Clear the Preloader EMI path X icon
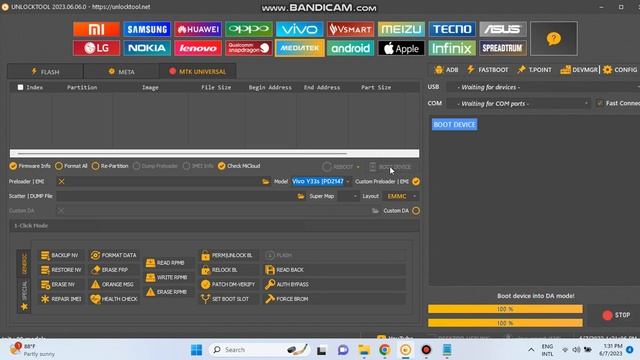This screenshot has width=640, height=360. coord(61,181)
